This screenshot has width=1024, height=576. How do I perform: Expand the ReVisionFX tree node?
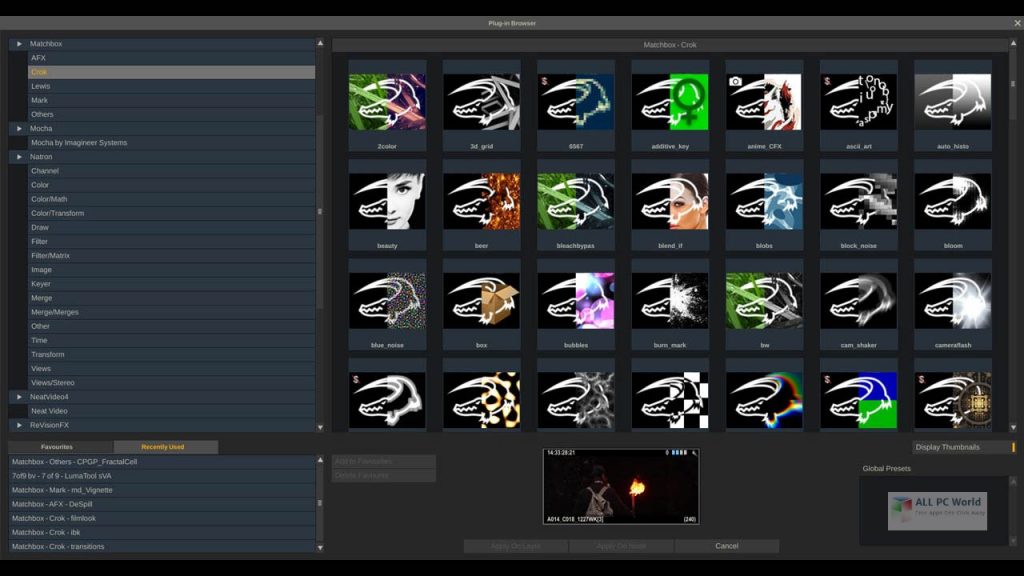pyautogui.click(x=19, y=425)
